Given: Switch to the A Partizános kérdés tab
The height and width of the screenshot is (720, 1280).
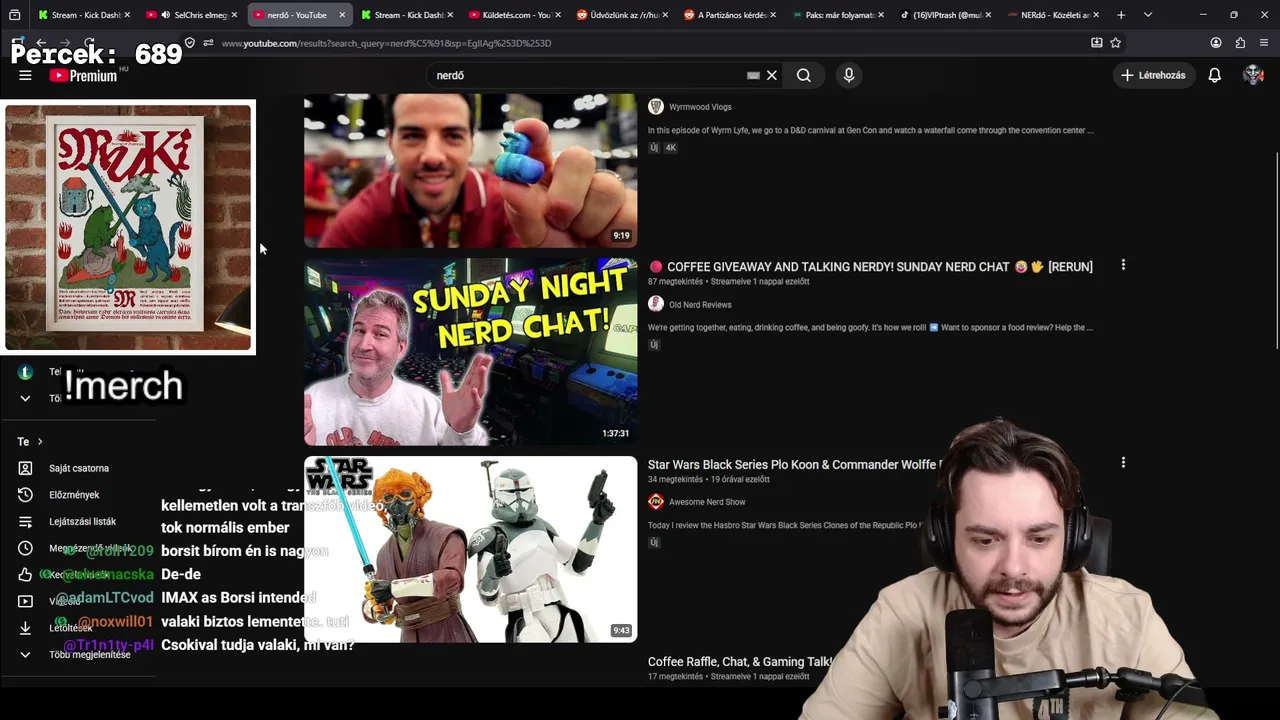Looking at the screenshot, I should point(730,15).
